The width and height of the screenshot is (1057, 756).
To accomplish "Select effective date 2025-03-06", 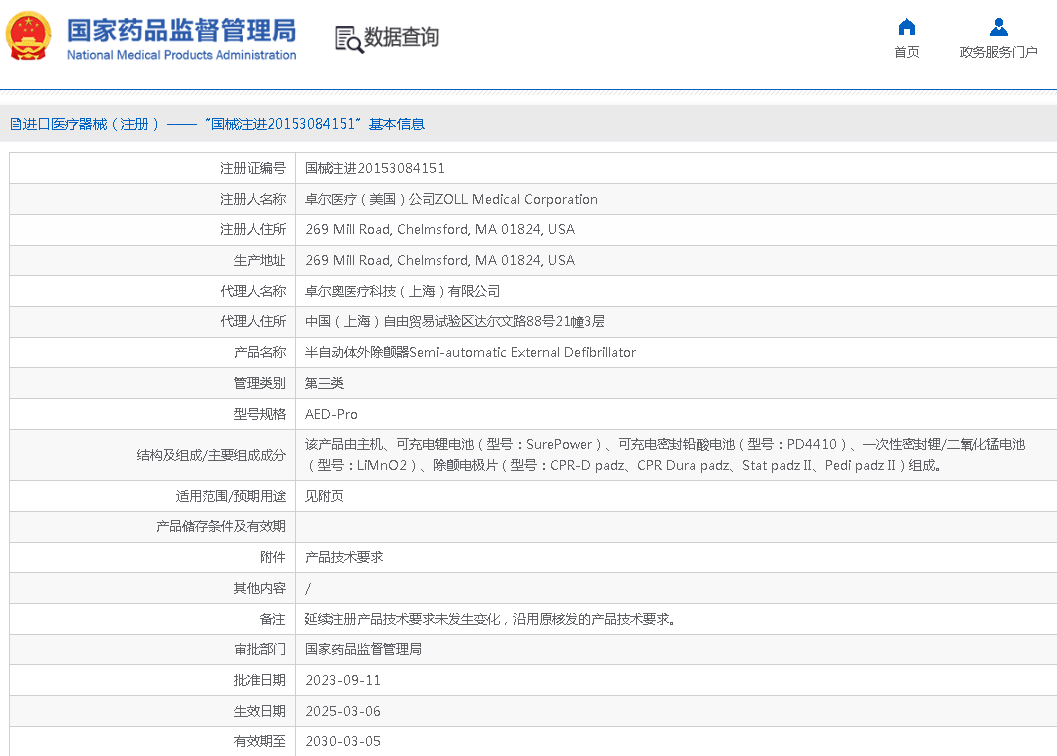I will (x=343, y=711).
